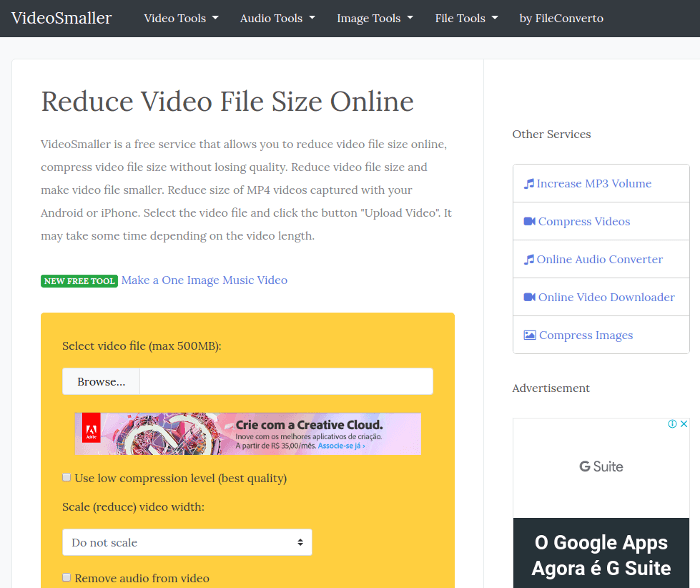Click music note icon beside Increase MP3 Volume
This screenshot has width=700, height=588.
(x=529, y=183)
